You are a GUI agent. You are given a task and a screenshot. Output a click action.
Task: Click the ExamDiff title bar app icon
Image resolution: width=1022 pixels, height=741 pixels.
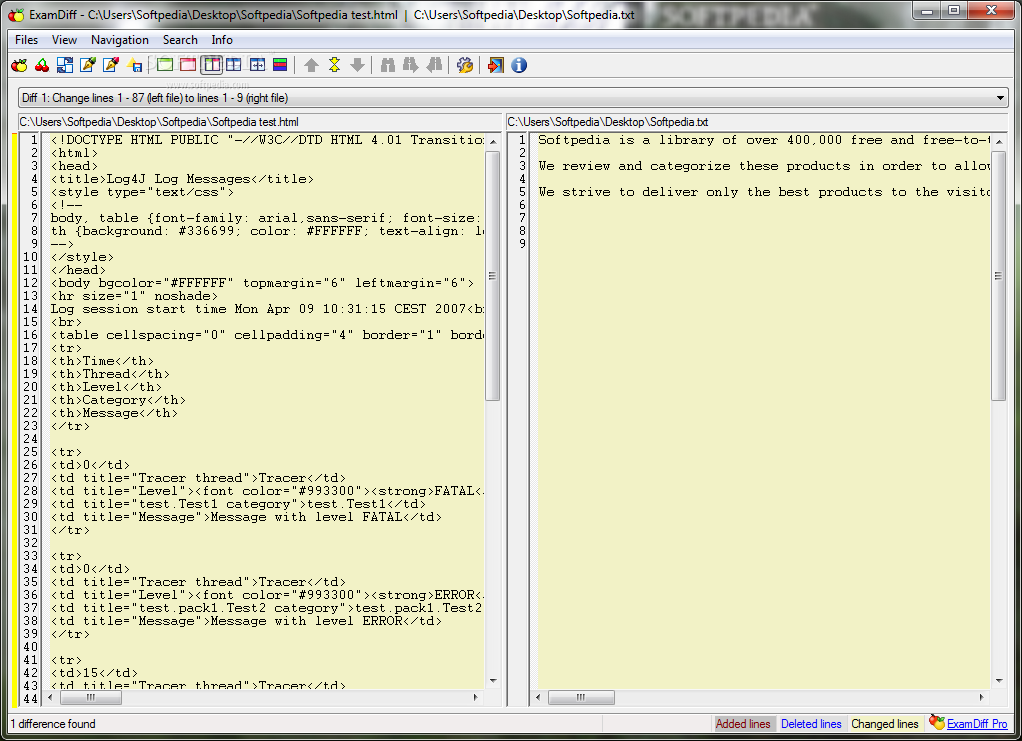point(16,14)
